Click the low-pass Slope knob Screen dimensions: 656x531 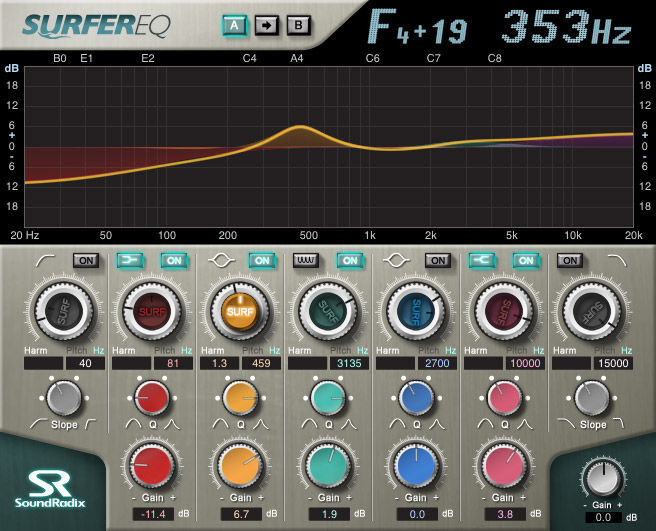coord(592,398)
